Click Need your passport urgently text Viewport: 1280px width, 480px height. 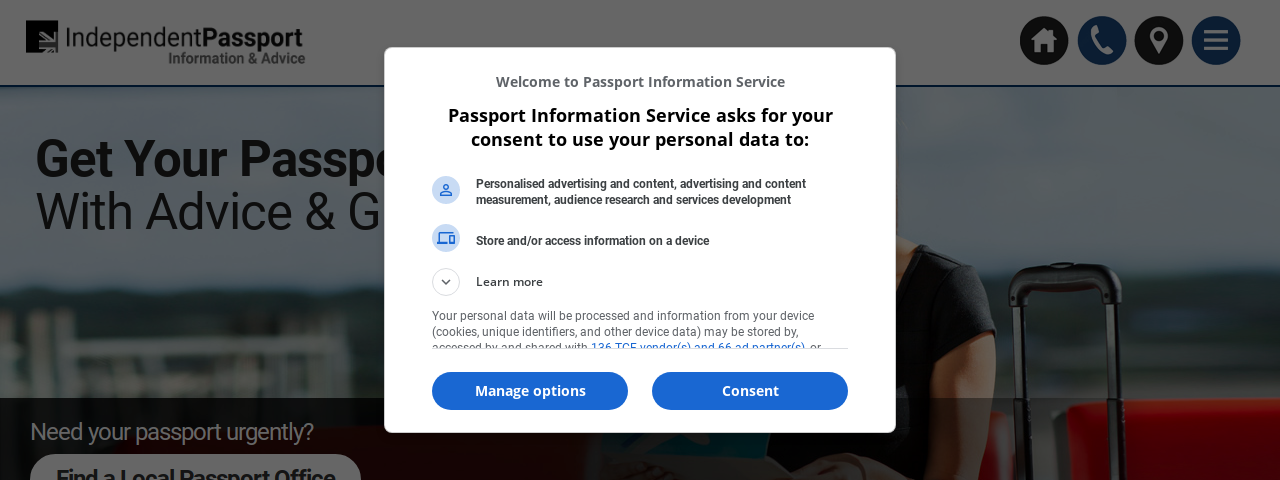(171, 432)
